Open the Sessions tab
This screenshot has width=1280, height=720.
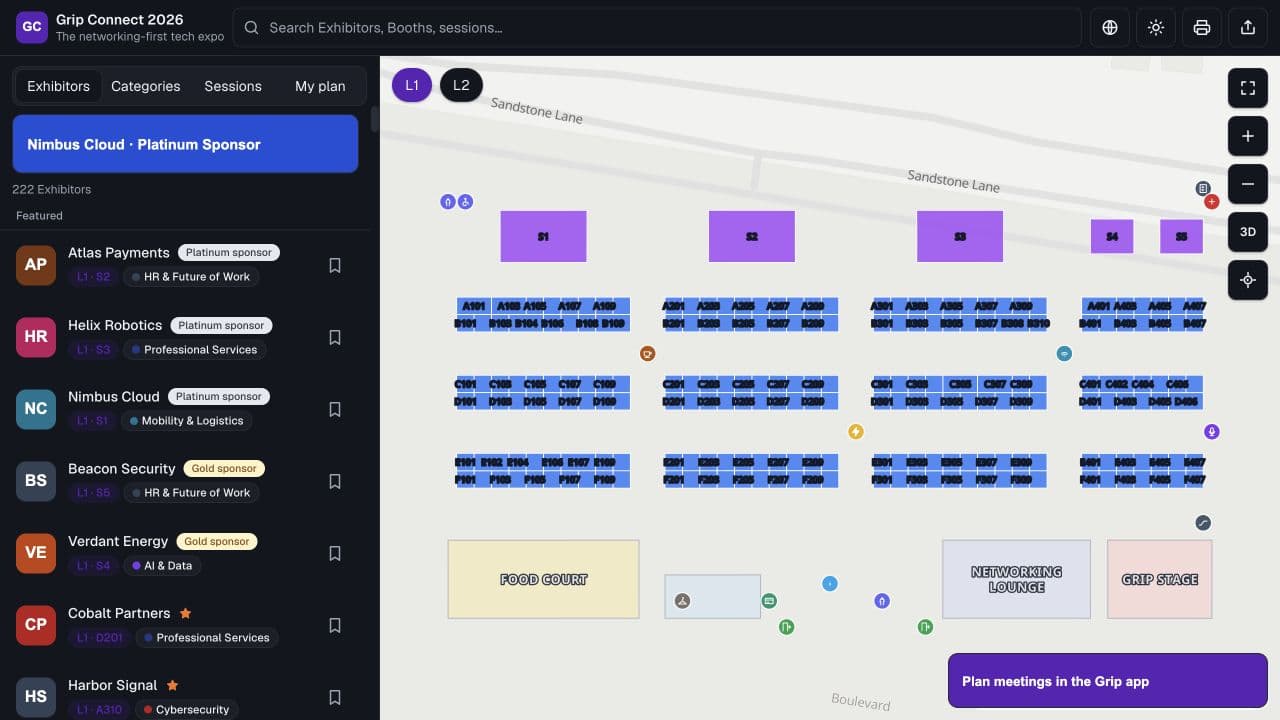tap(233, 86)
